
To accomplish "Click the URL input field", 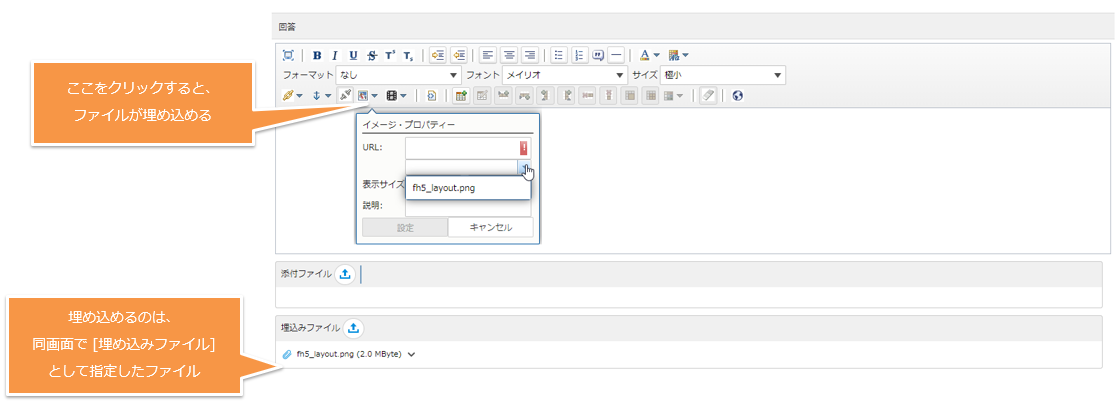I will tap(461, 147).
